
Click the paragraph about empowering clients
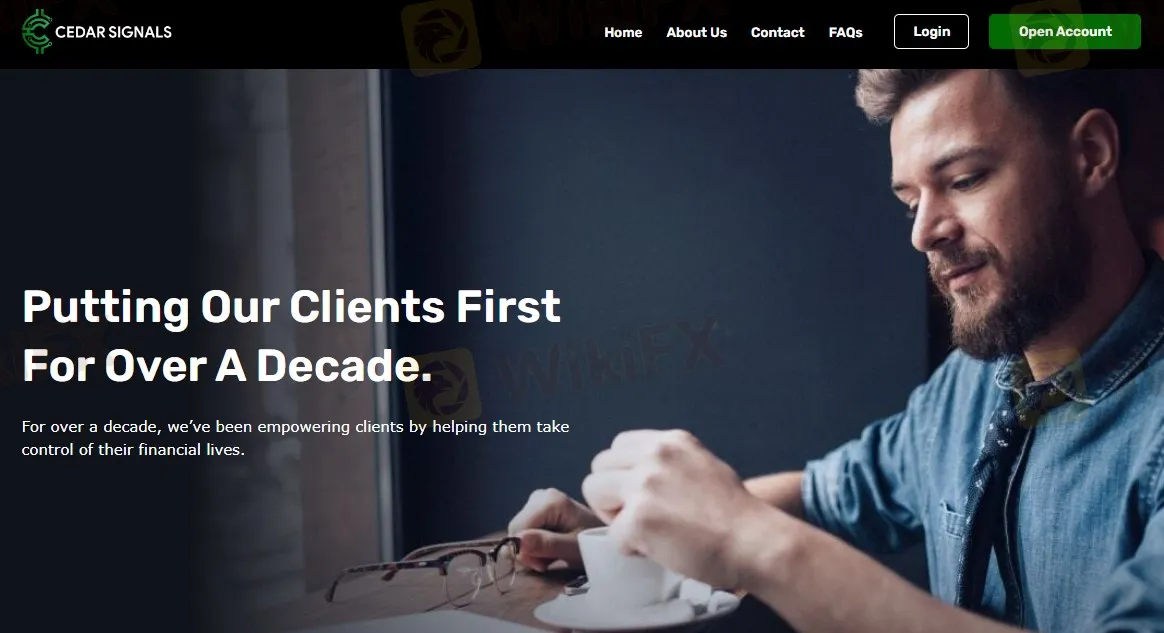295,438
